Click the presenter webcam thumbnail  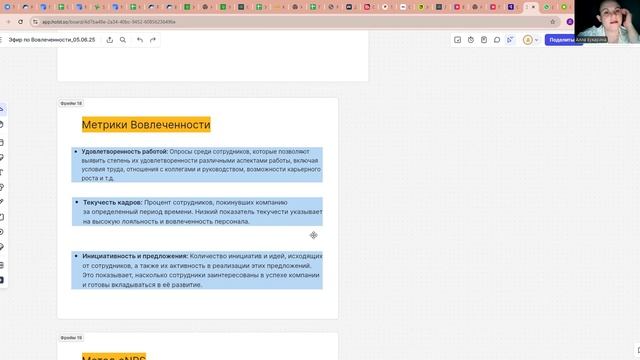pos(607,22)
